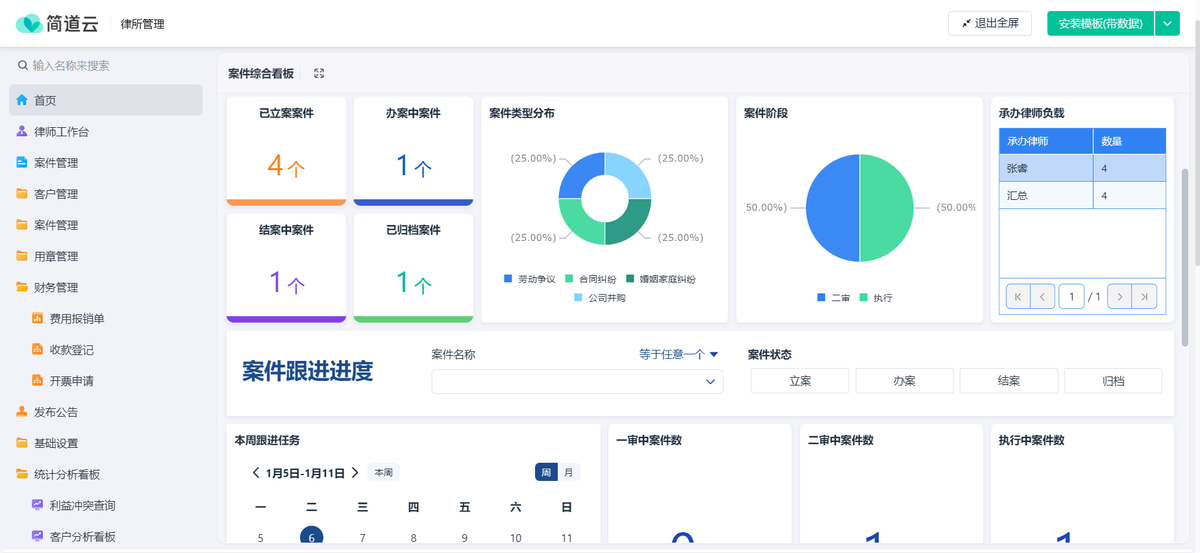The height and width of the screenshot is (553, 1200).
Task: Go to previous week in calendar
Action: coord(256,473)
